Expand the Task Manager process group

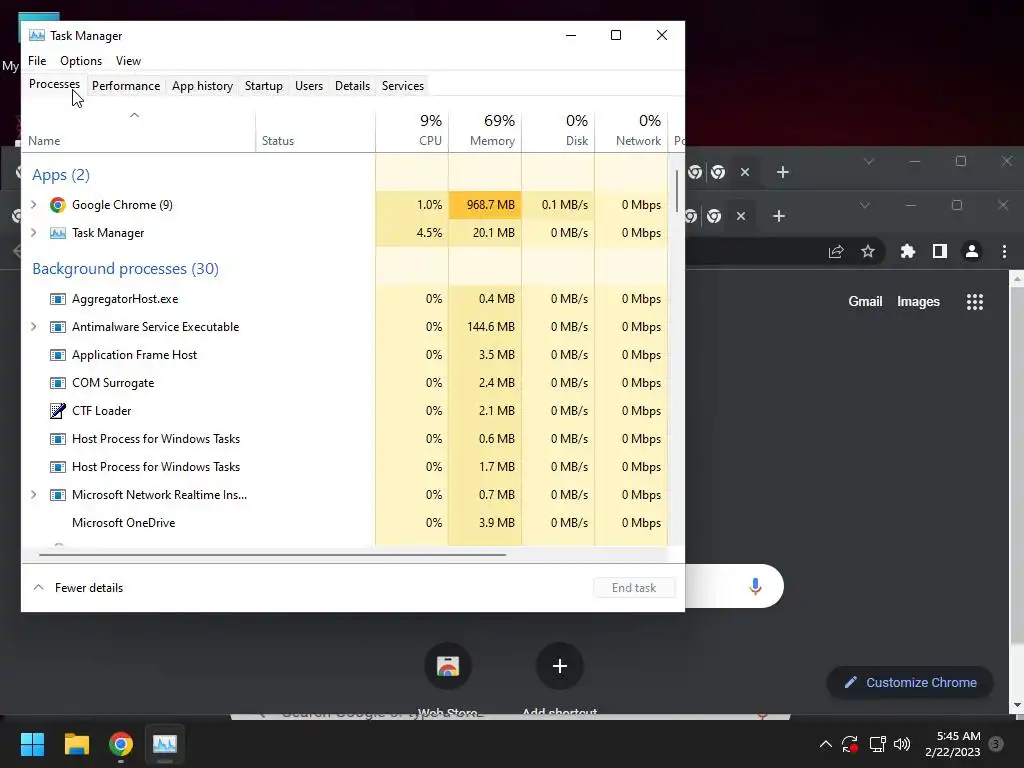tap(34, 233)
